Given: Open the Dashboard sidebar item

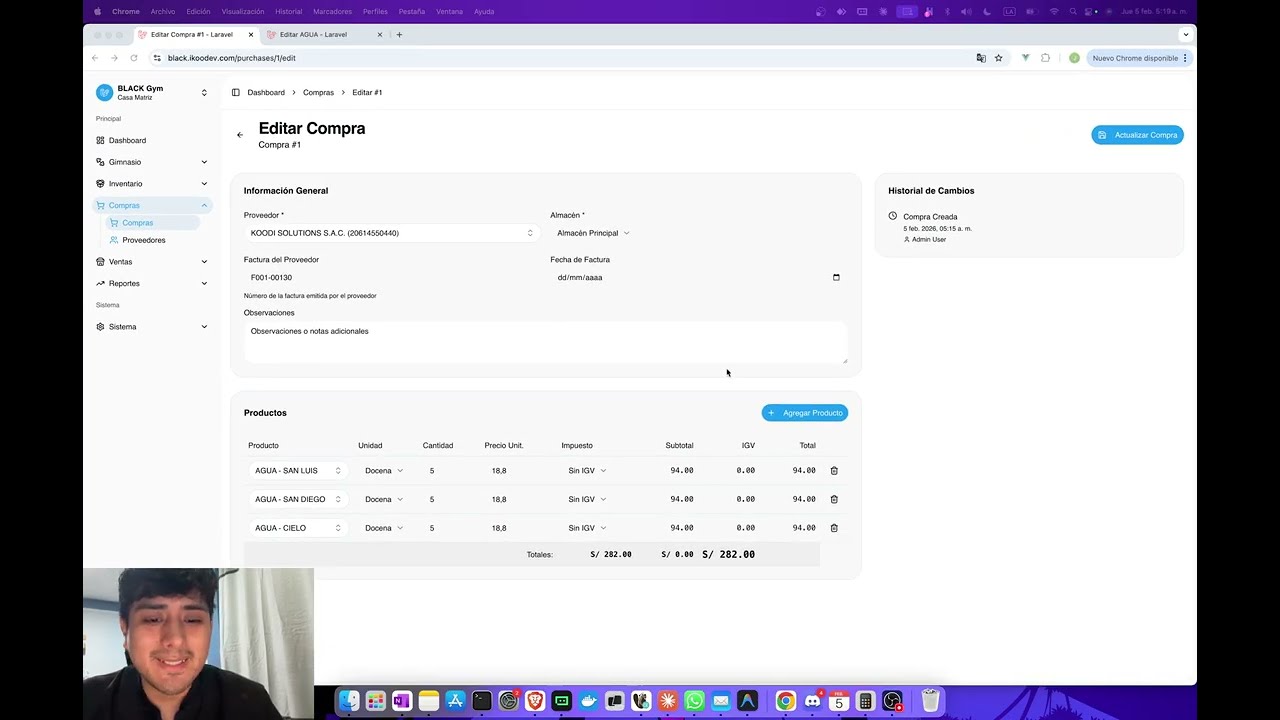Looking at the screenshot, I should coord(152,140).
